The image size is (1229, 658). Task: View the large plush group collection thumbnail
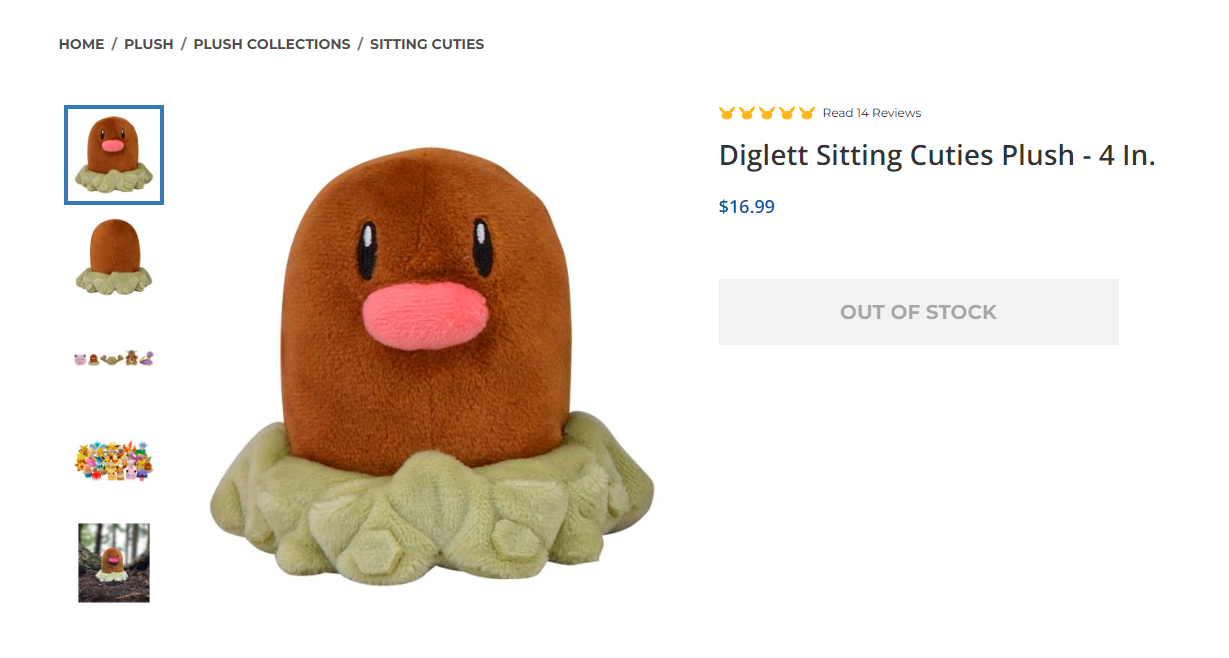click(114, 460)
